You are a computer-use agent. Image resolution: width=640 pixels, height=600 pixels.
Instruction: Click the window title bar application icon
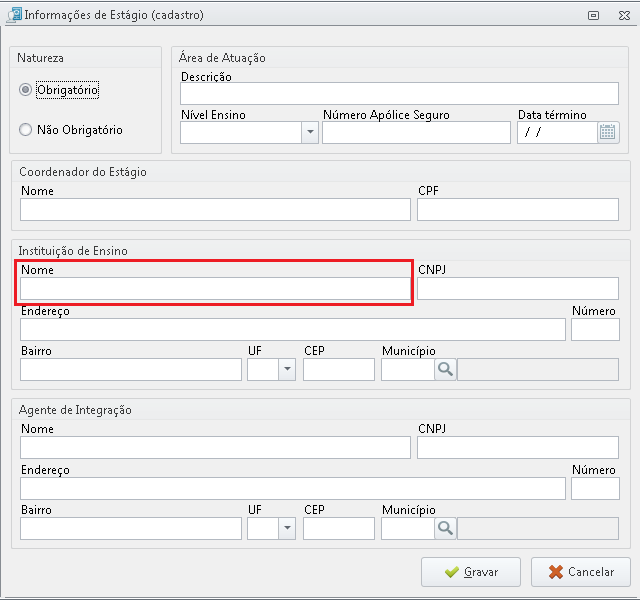tap(14, 15)
